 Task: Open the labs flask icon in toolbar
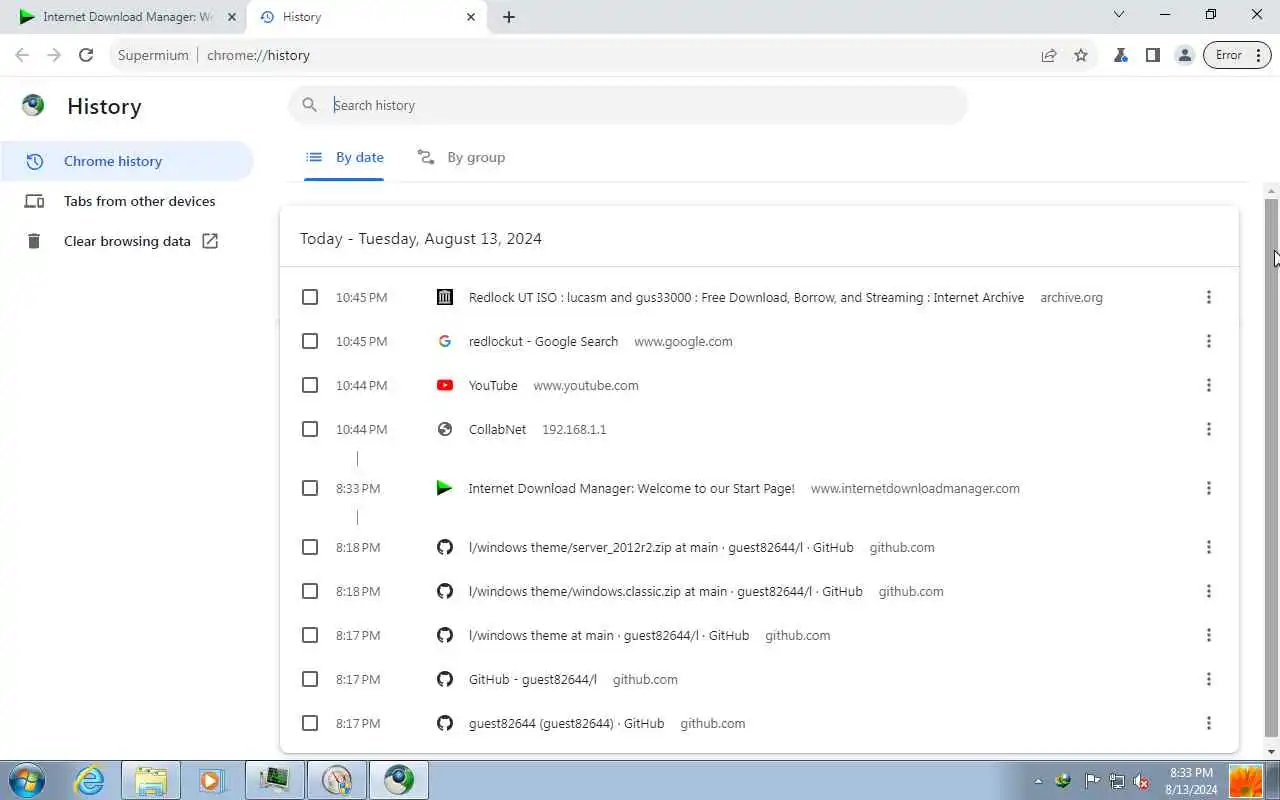1121,55
